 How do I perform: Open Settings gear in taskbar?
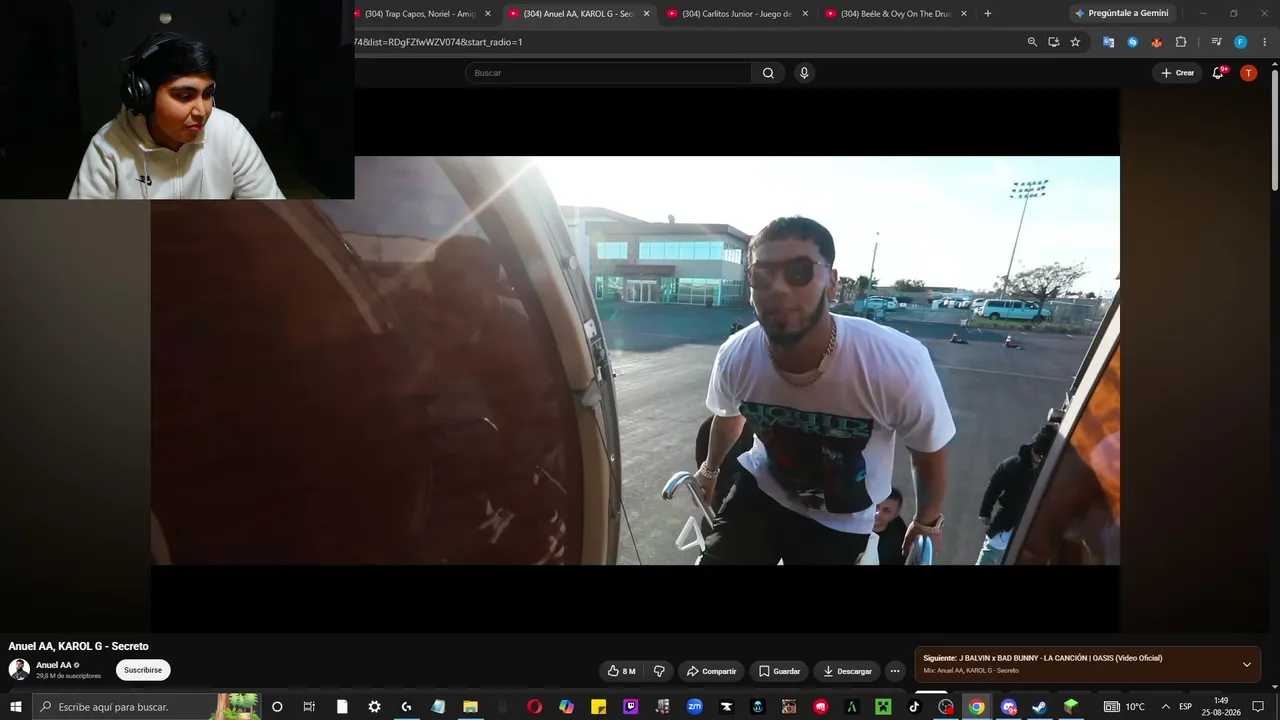[374, 707]
